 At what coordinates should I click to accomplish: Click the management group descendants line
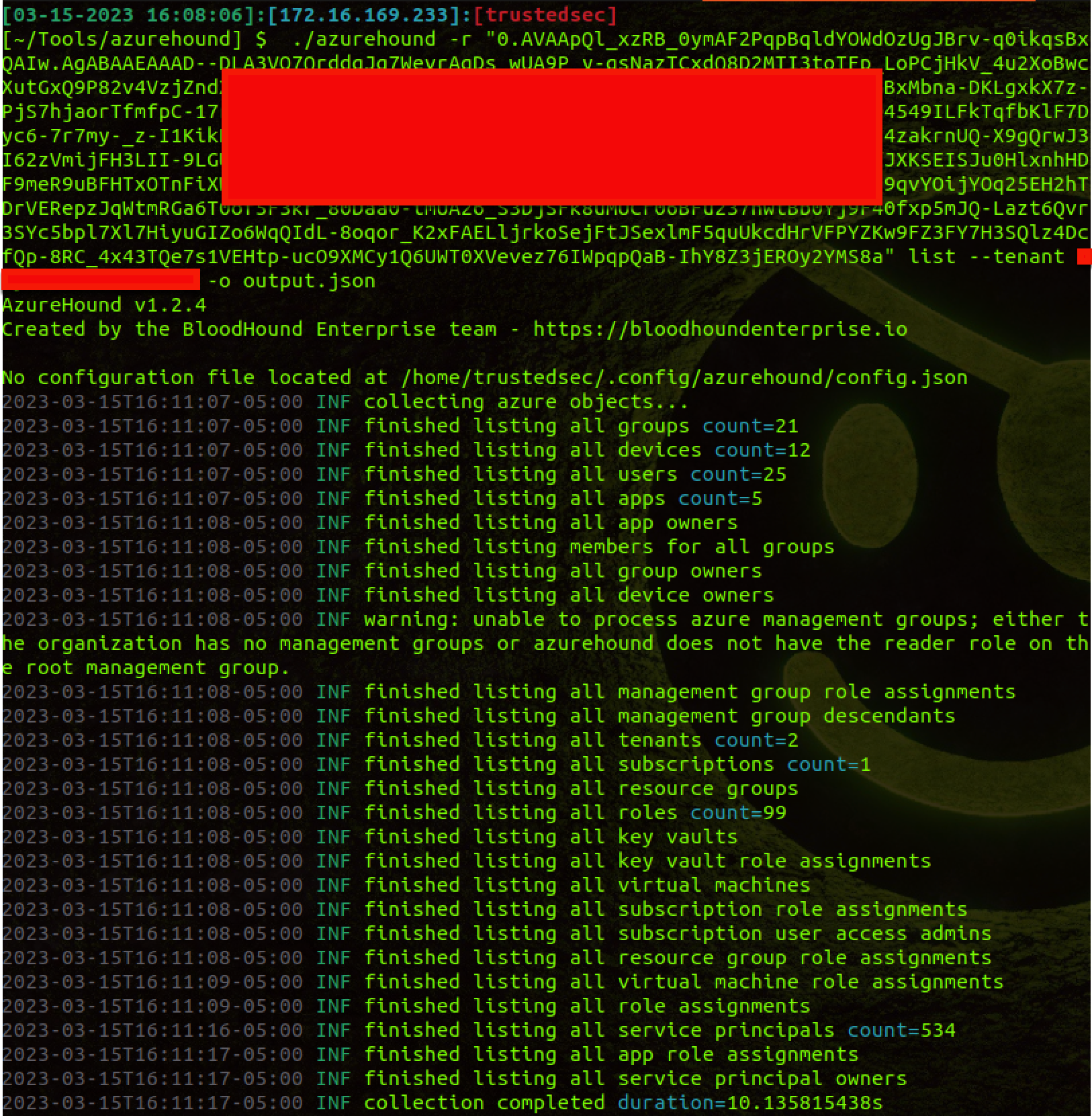(659, 716)
